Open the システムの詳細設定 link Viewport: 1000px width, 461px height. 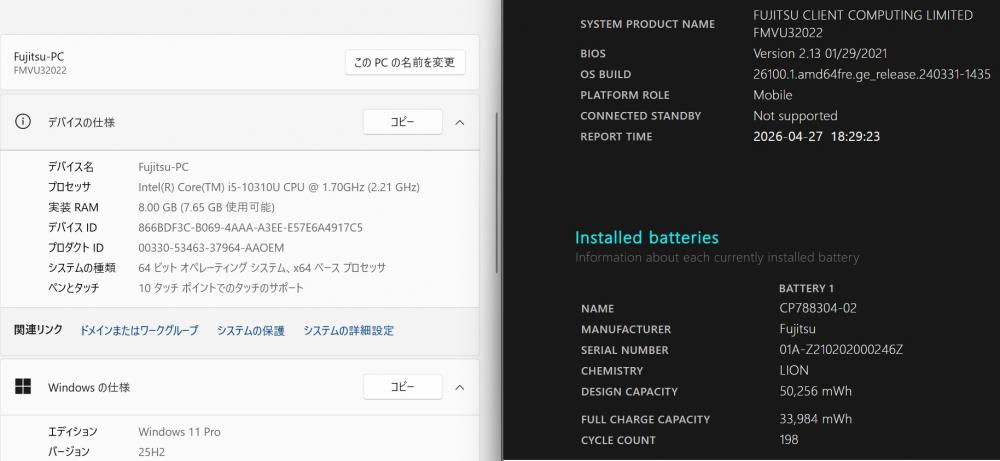point(348,330)
